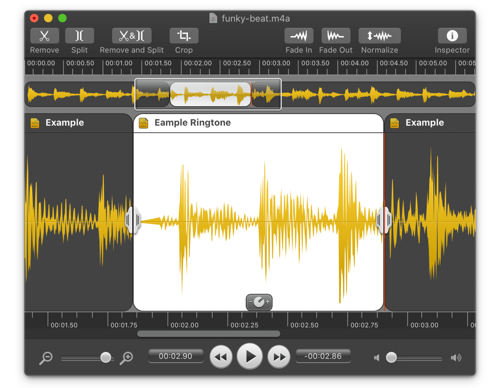Click the gain knob in the selected clip
499x388 pixels.
coord(259,302)
